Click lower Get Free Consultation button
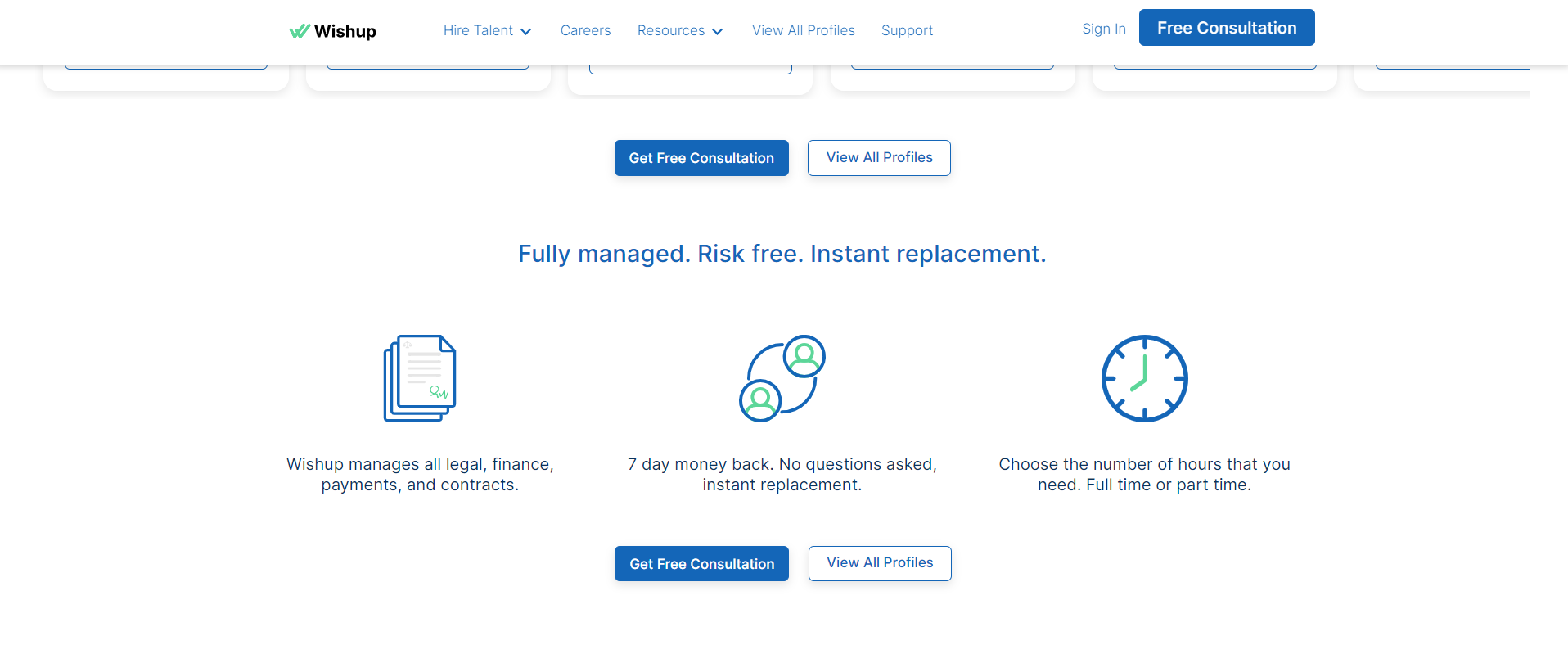 pyautogui.click(x=701, y=564)
